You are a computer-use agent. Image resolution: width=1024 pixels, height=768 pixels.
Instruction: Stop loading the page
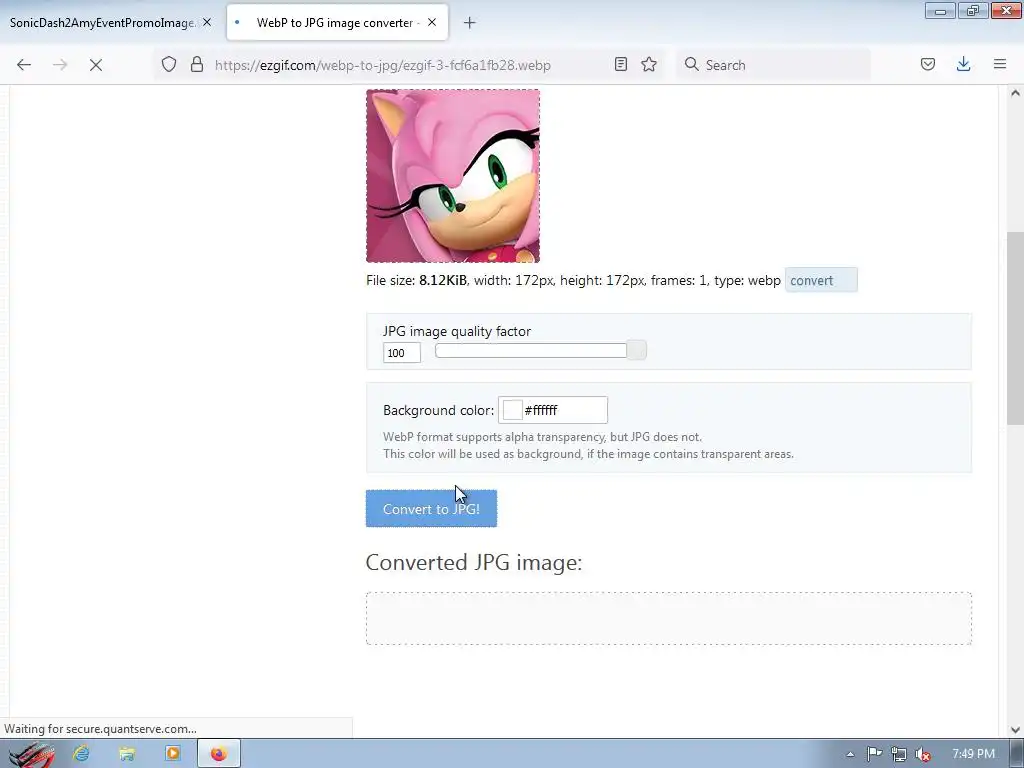click(96, 65)
